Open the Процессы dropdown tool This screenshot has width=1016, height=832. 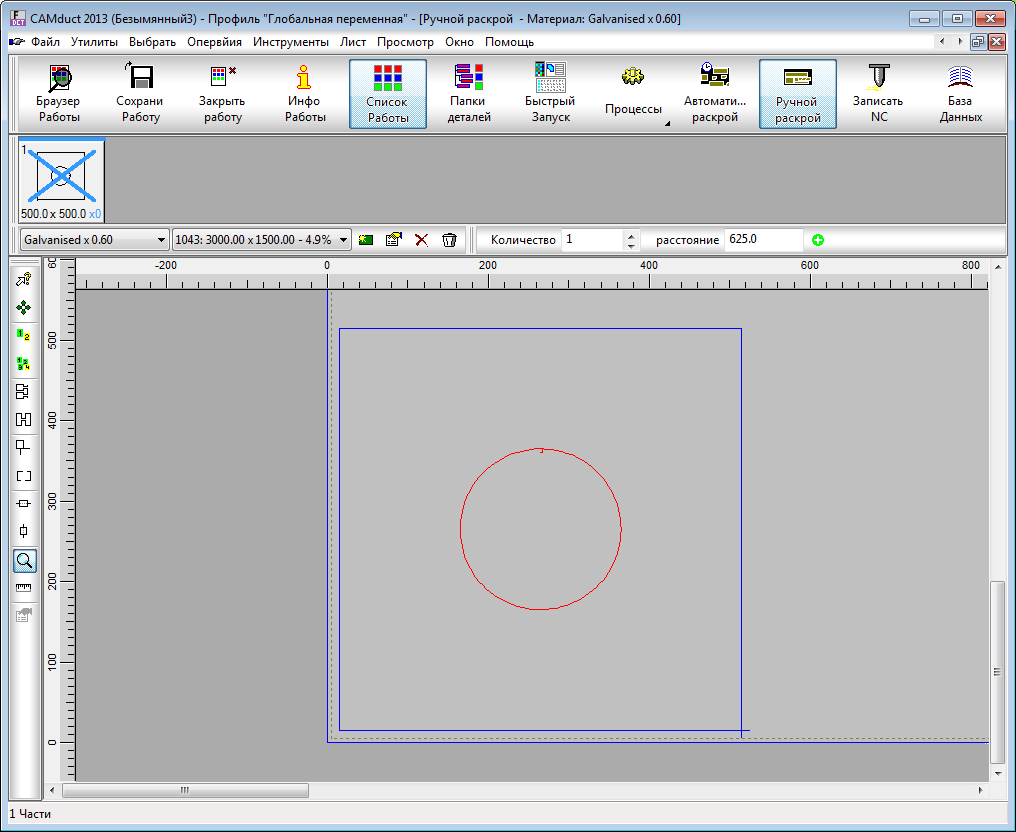pos(633,94)
